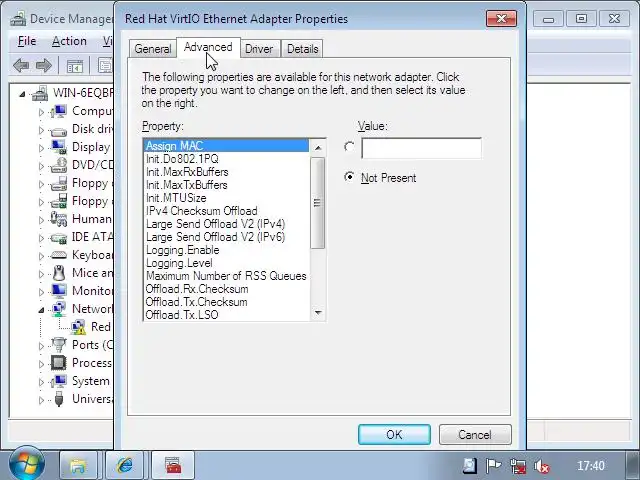Select the Display adapters category icon

[x=59, y=147]
